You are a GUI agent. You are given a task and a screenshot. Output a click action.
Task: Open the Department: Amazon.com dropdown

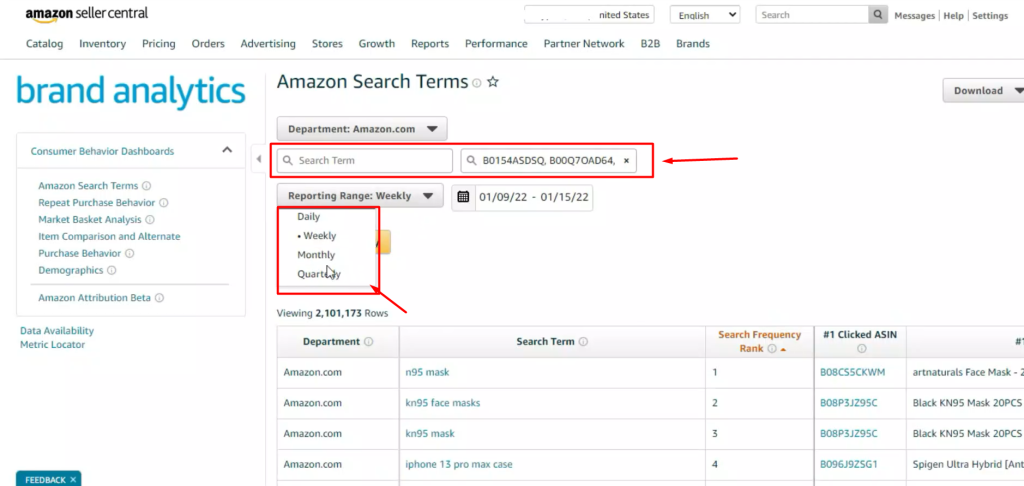click(362, 129)
